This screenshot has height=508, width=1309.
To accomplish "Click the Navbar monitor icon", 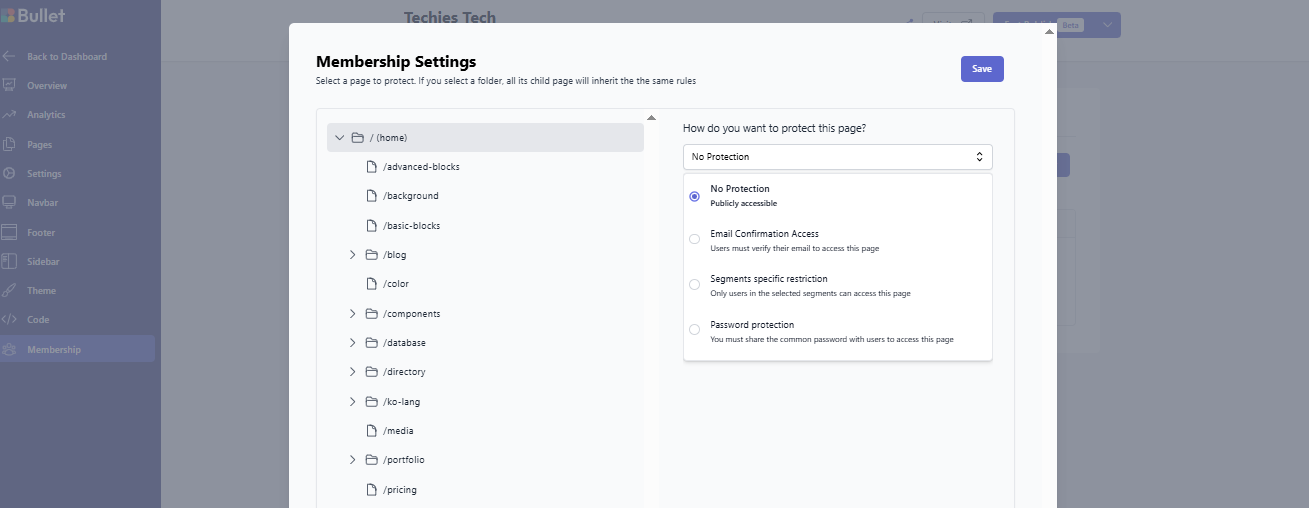I will coord(9,203).
